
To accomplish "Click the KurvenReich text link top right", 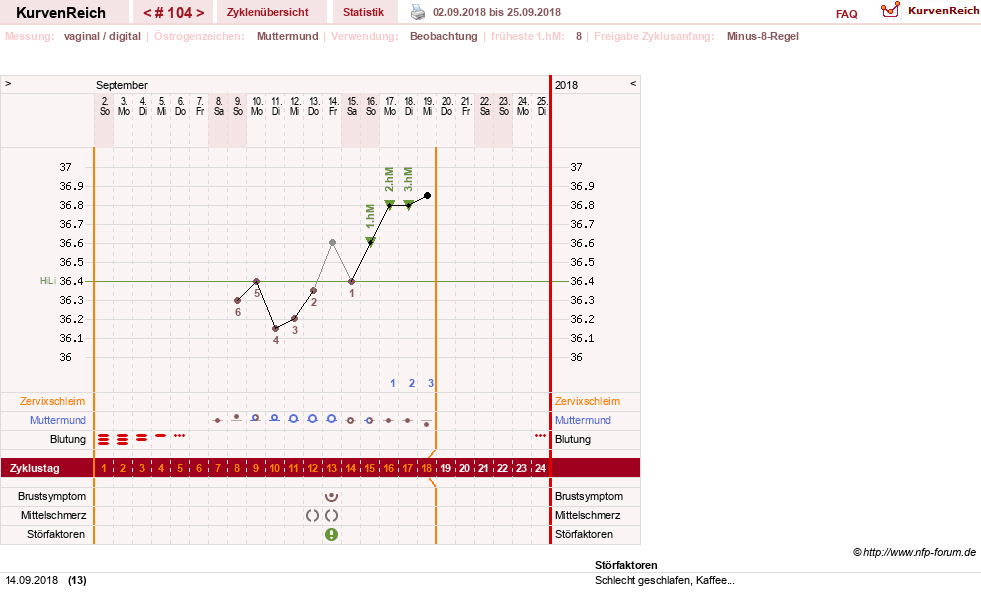I will click(x=943, y=11).
